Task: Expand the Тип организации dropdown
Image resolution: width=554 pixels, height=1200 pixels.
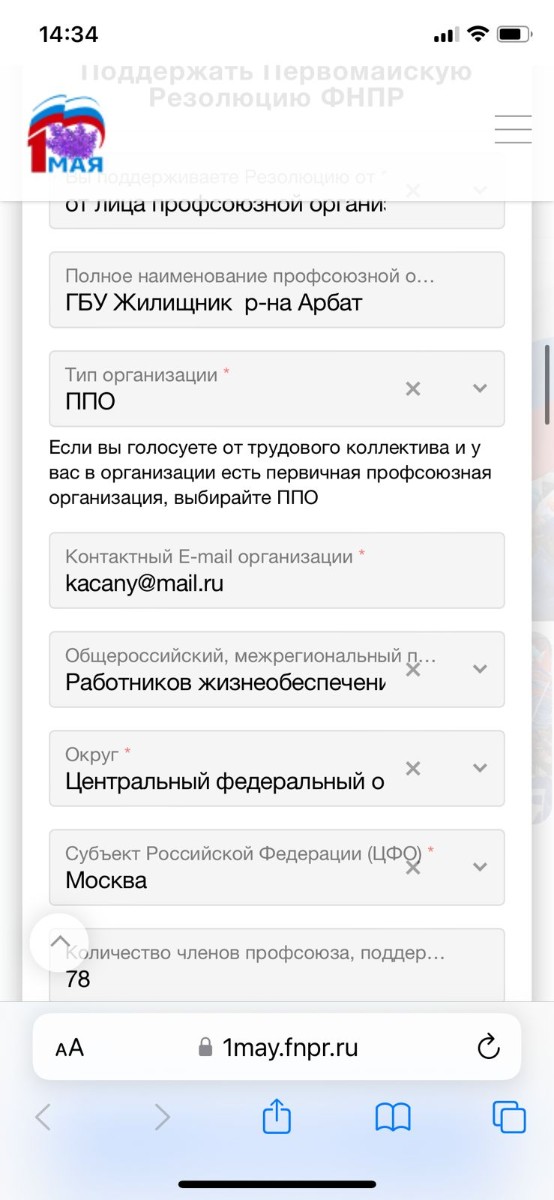Action: tap(480, 388)
